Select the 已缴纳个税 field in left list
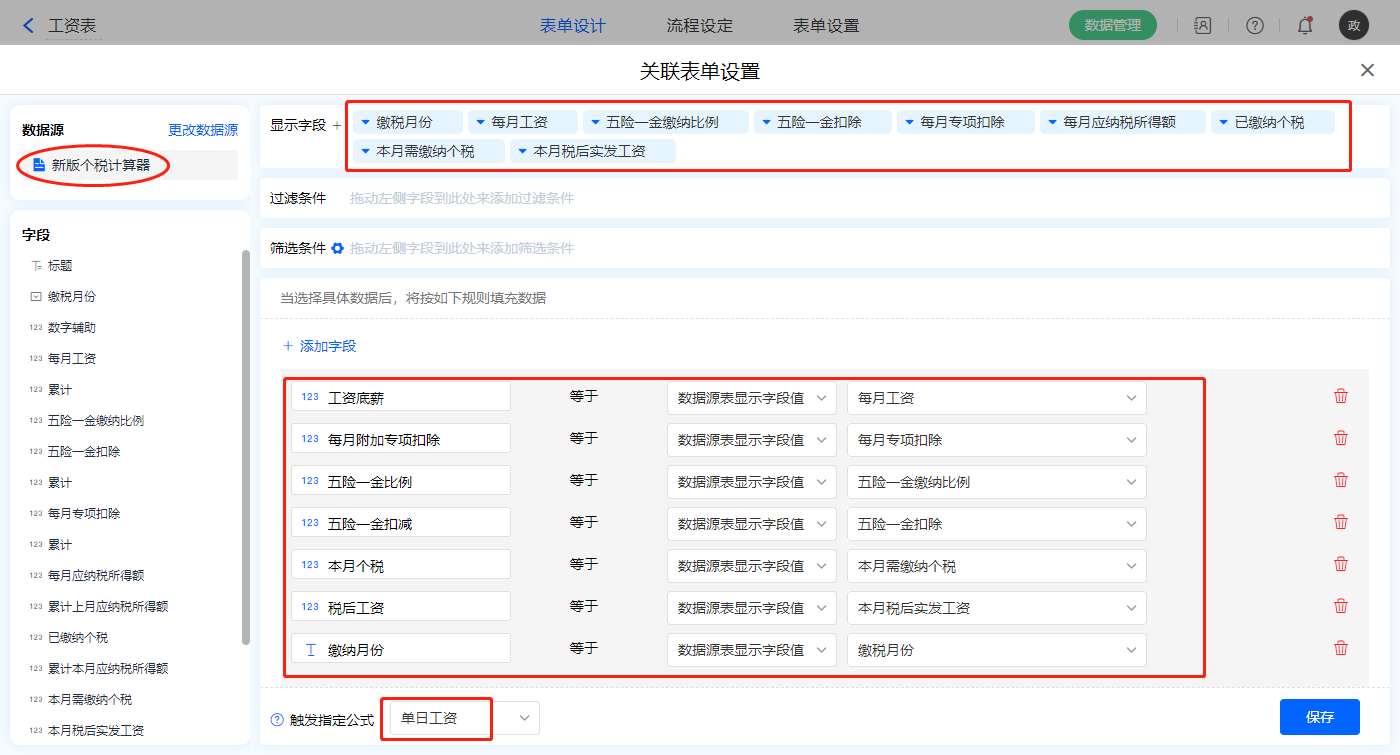Screen dimensions: 1400x755 (78, 638)
